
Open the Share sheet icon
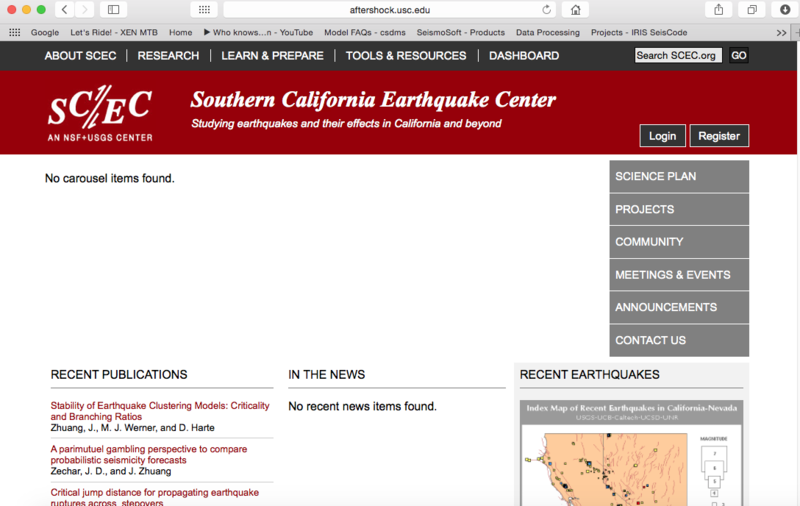click(718, 10)
